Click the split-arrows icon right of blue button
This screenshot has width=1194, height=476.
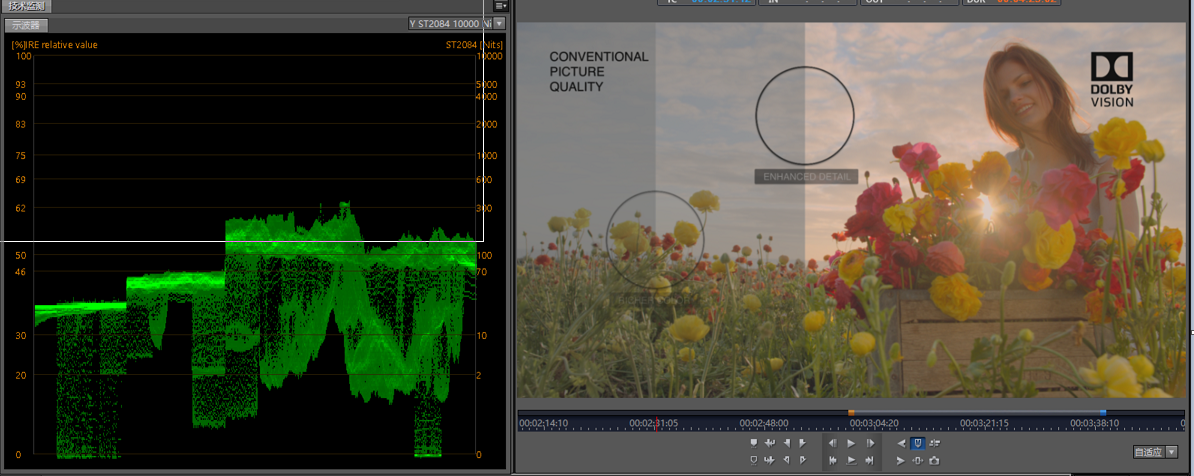point(934,443)
